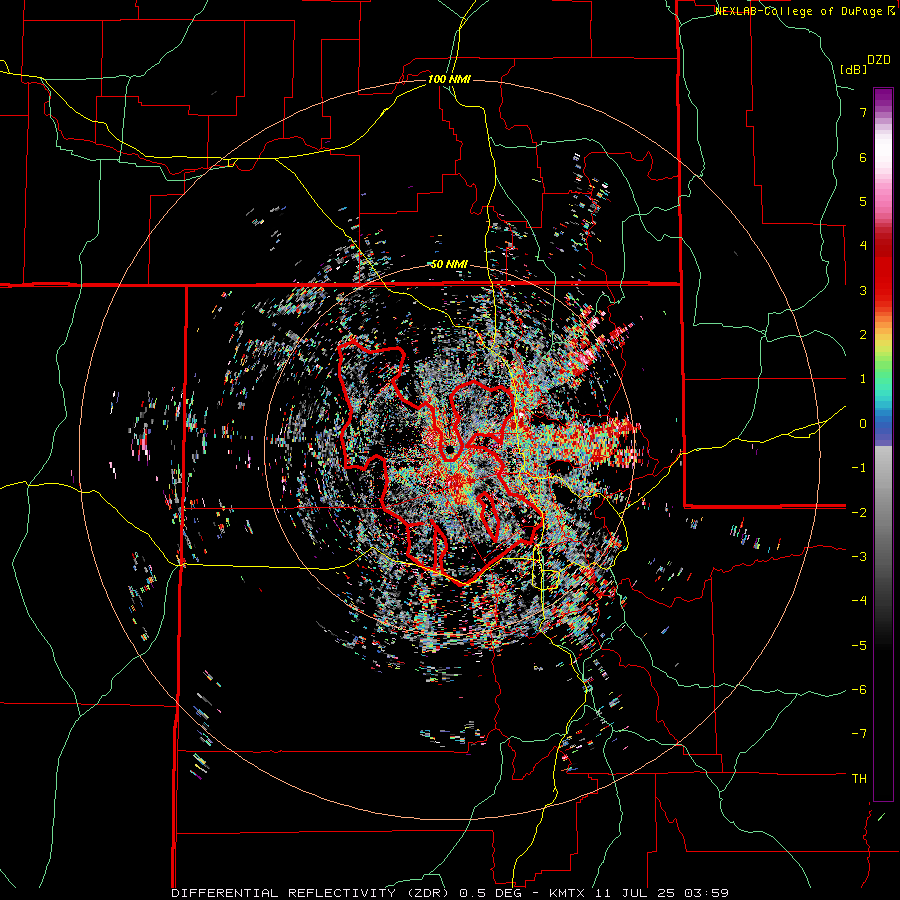This screenshot has width=900, height=900.
Task: Click the 2 value on color scale
Action: point(863,335)
